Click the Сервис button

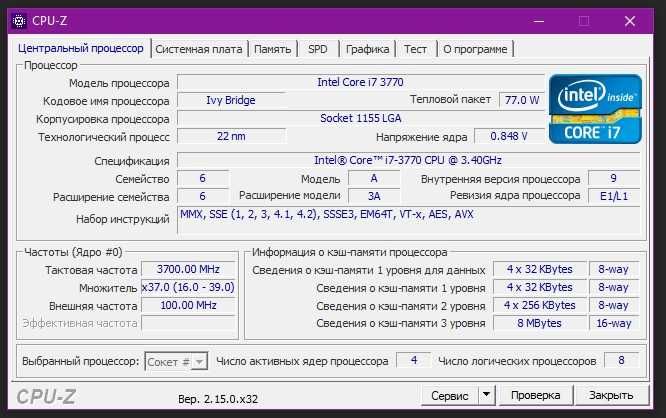pyautogui.click(x=449, y=395)
